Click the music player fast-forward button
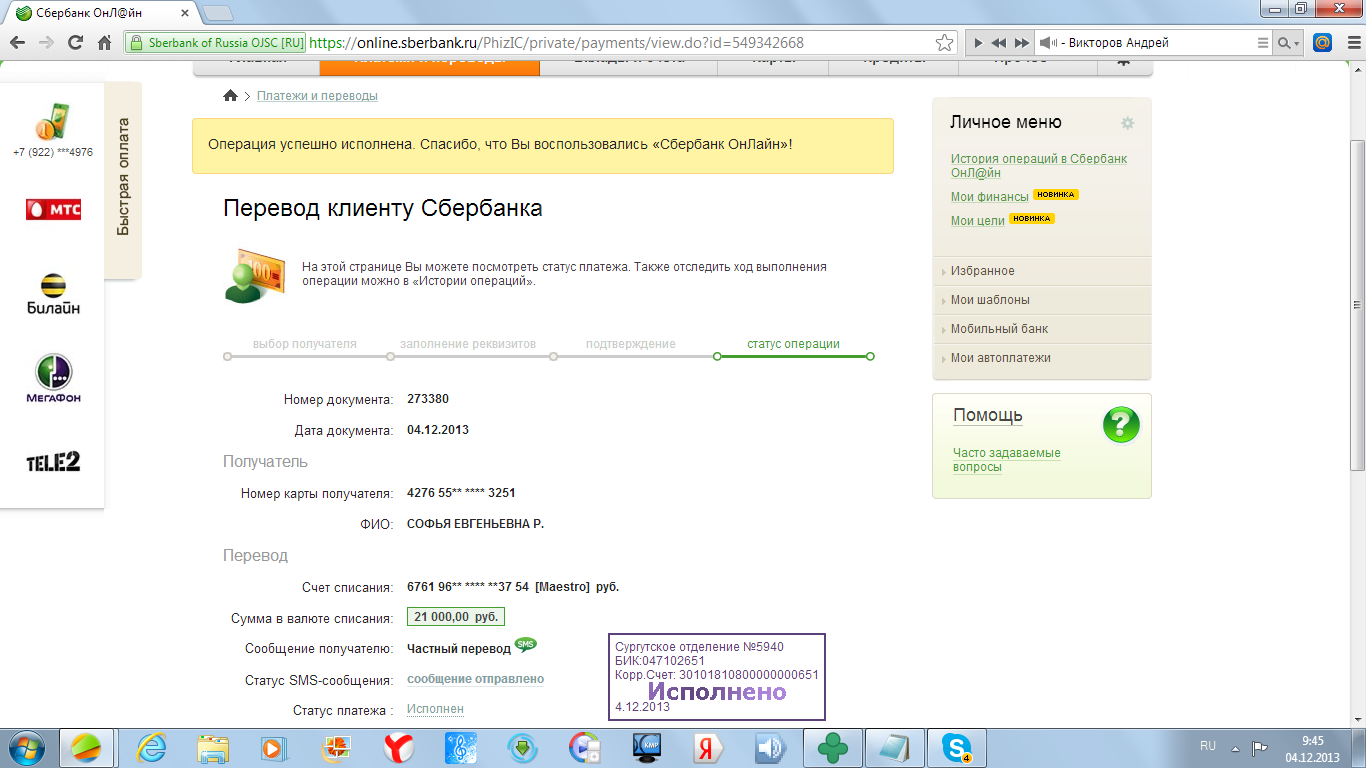Image resolution: width=1366 pixels, height=768 pixels. pos(1021,43)
